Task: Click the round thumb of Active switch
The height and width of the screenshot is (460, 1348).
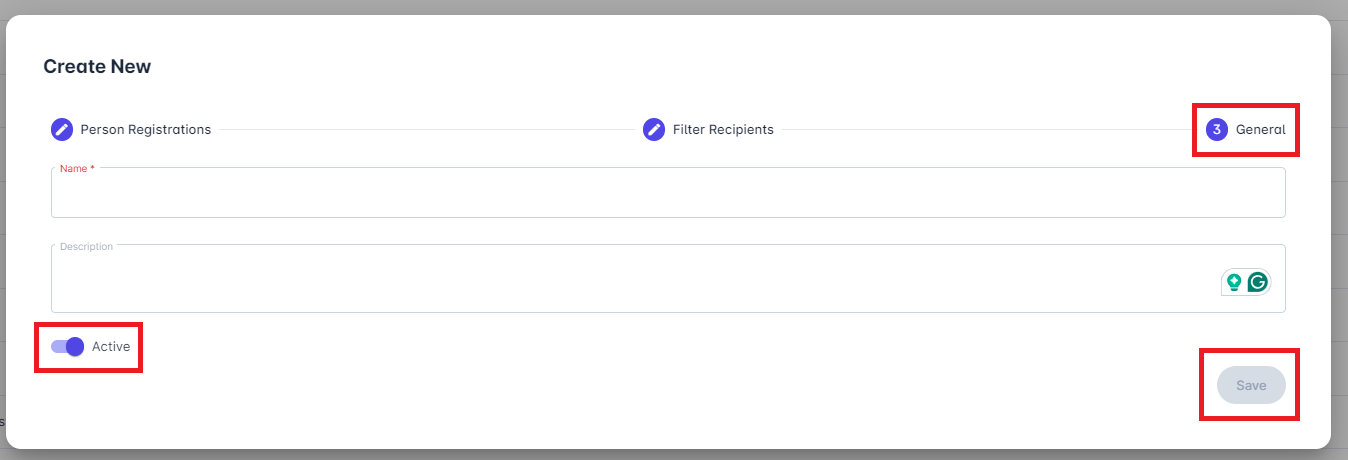Action: pos(74,346)
